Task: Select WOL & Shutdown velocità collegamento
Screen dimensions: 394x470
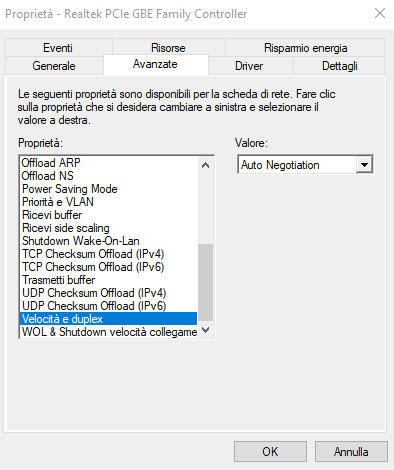Action: (109, 332)
